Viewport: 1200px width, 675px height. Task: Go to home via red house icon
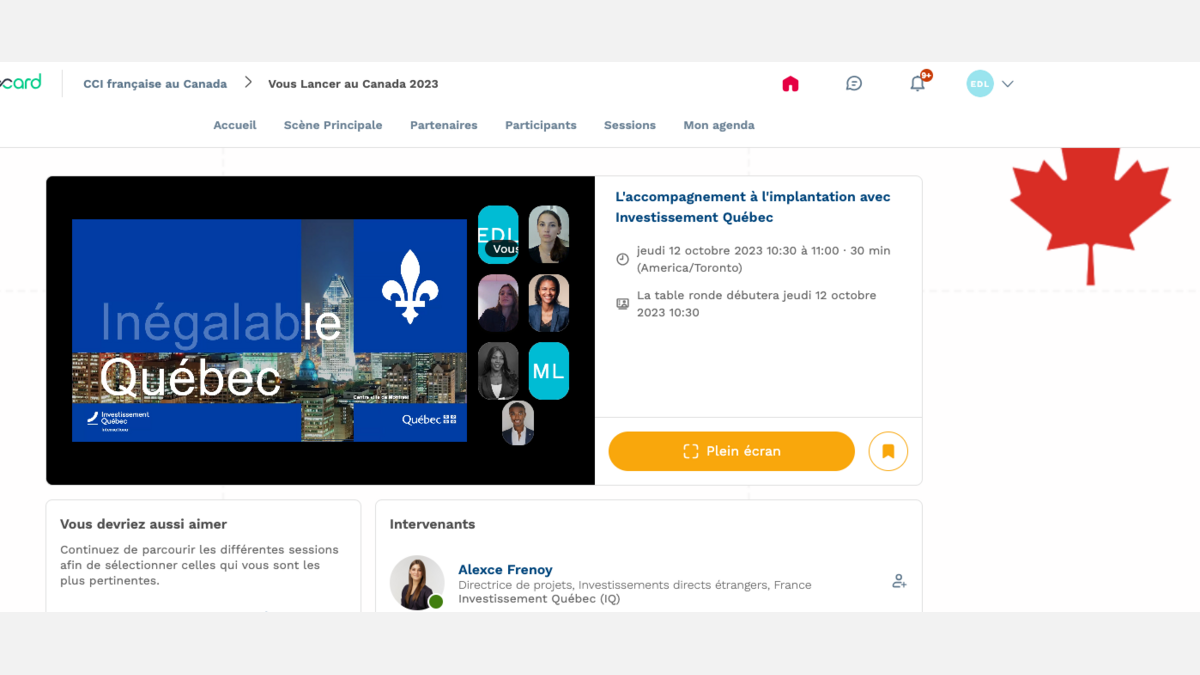pos(790,84)
